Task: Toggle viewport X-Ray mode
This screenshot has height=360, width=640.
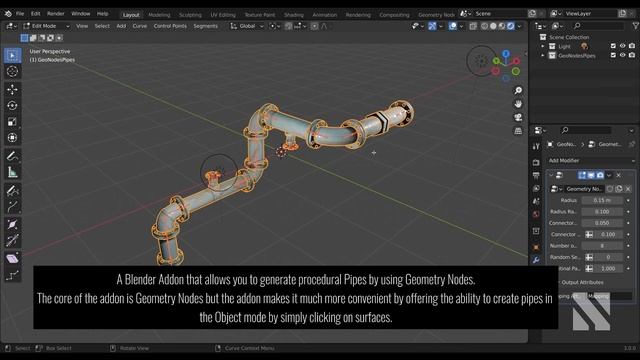Action: click(x=473, y=26)
